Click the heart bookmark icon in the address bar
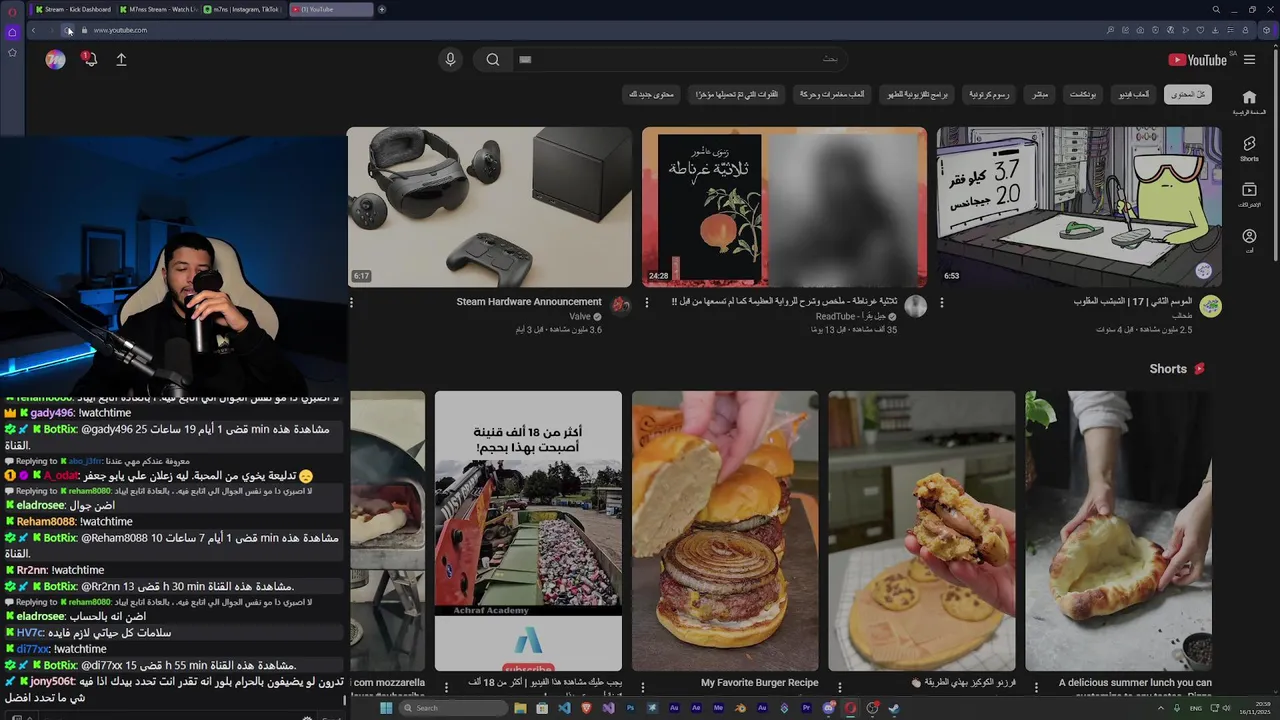This screenshot has height=720, width=1280. tap(1200, 30)
